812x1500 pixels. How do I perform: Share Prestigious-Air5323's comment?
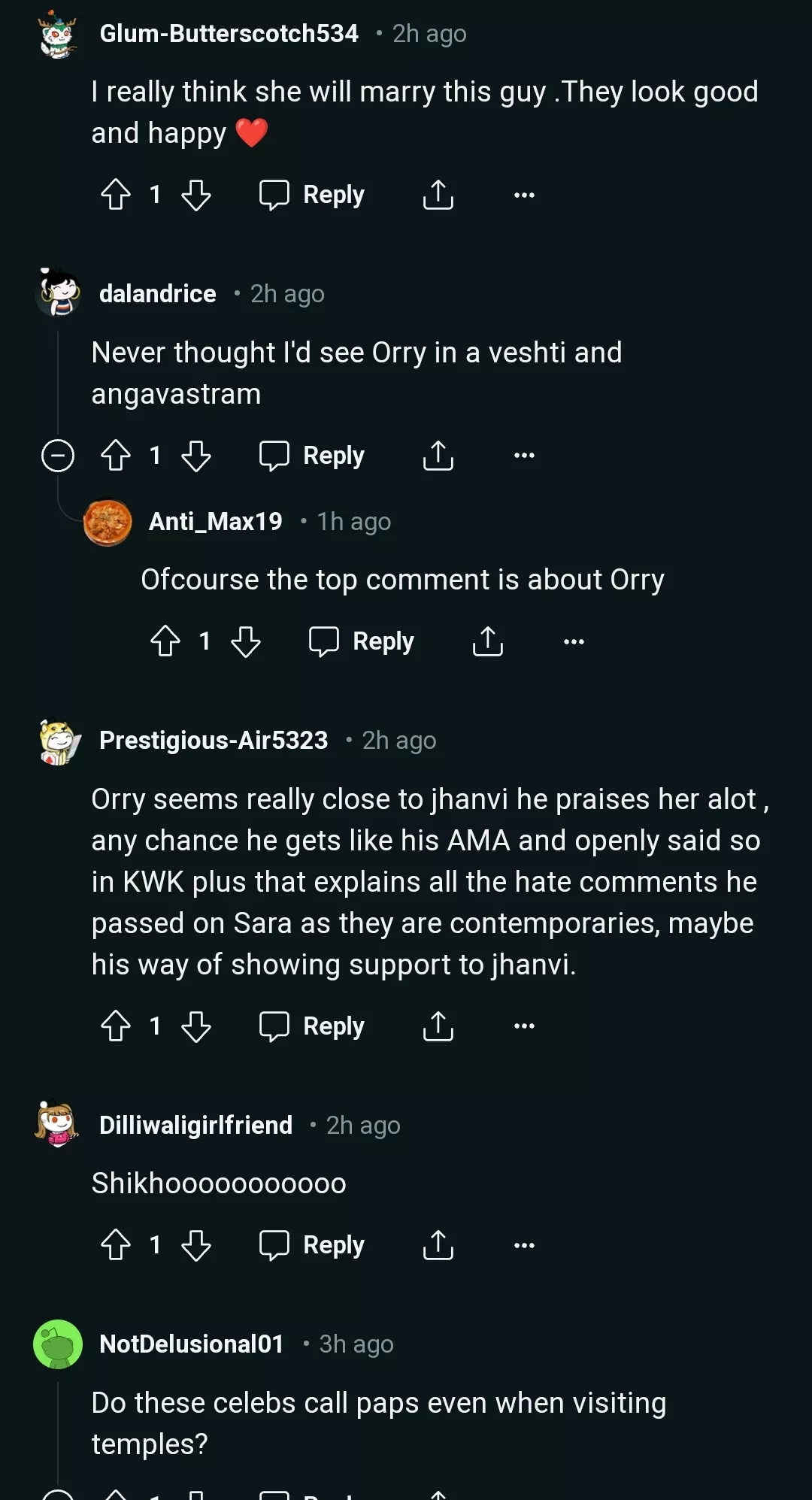[438, 1026]
